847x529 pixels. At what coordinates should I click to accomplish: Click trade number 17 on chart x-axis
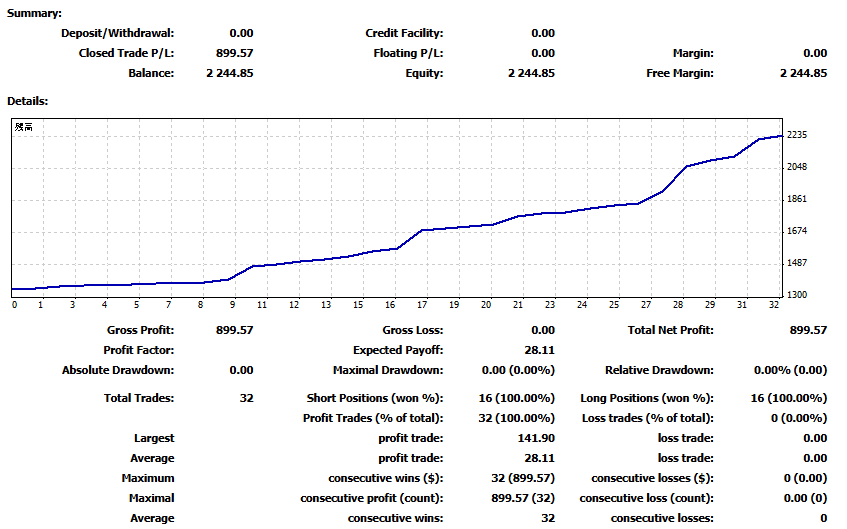pyautogui.click(x=422, y=305)
